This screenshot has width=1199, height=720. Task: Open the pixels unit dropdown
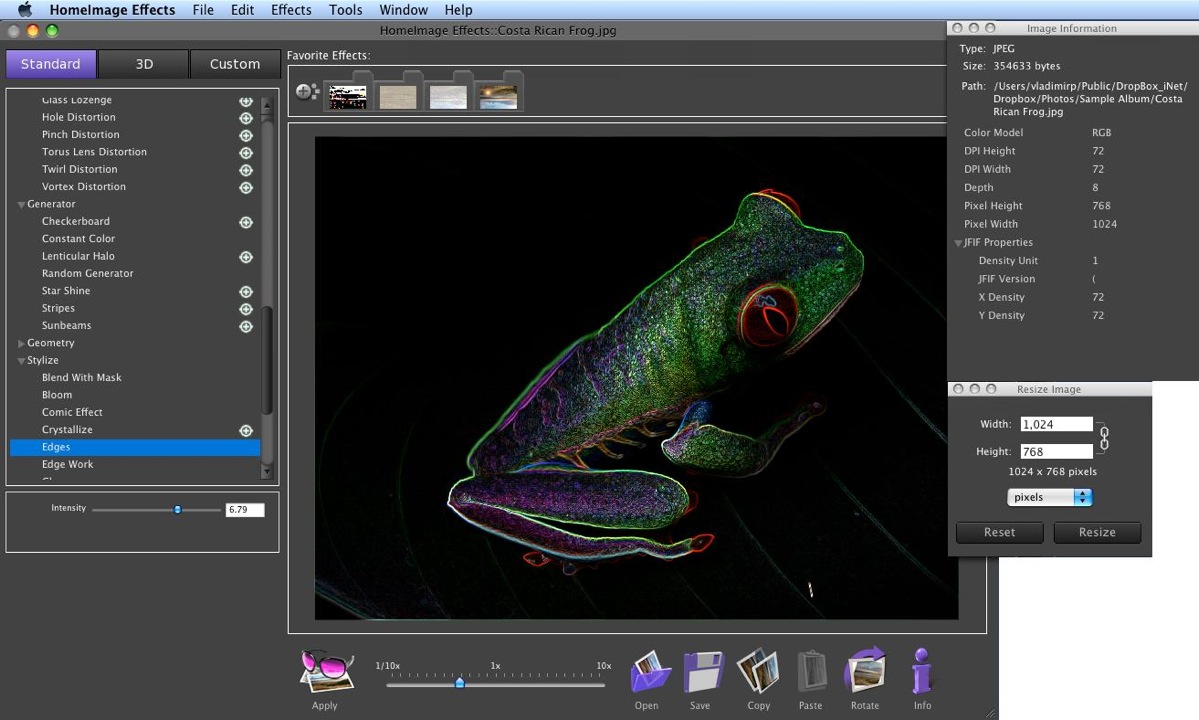[x=1049, y=497]
